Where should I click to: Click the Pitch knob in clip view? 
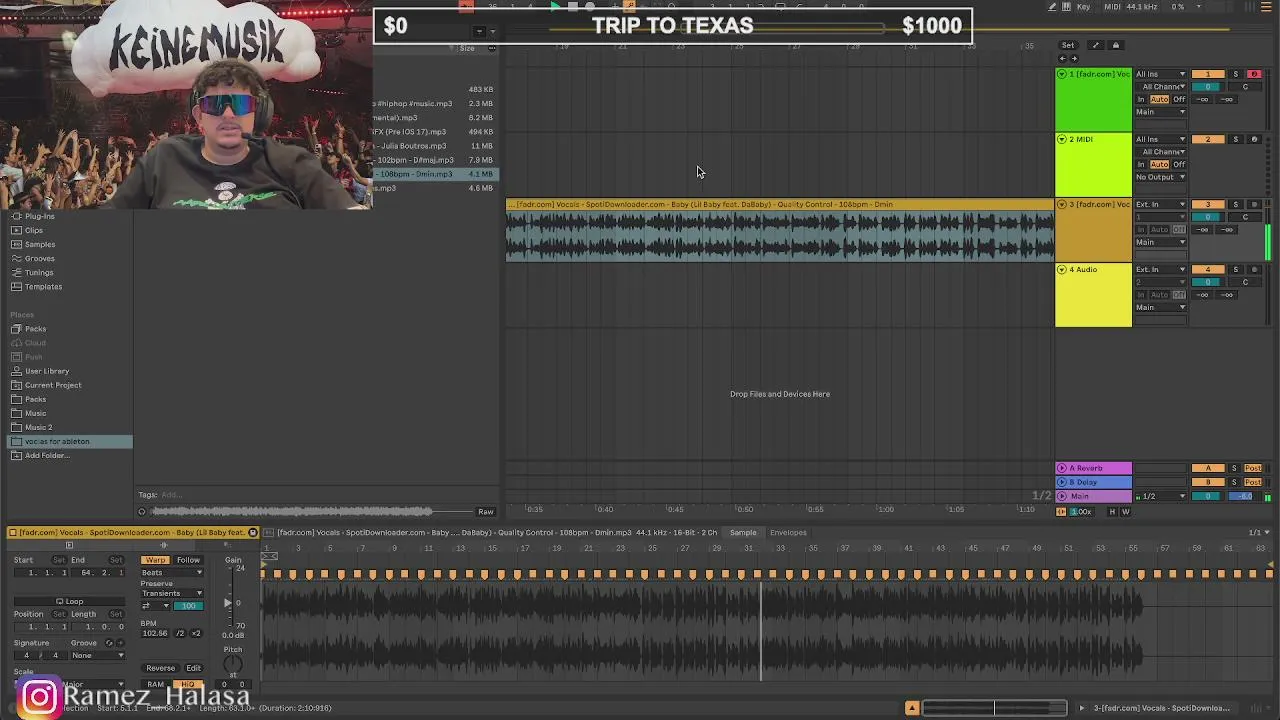pos(233,664)
